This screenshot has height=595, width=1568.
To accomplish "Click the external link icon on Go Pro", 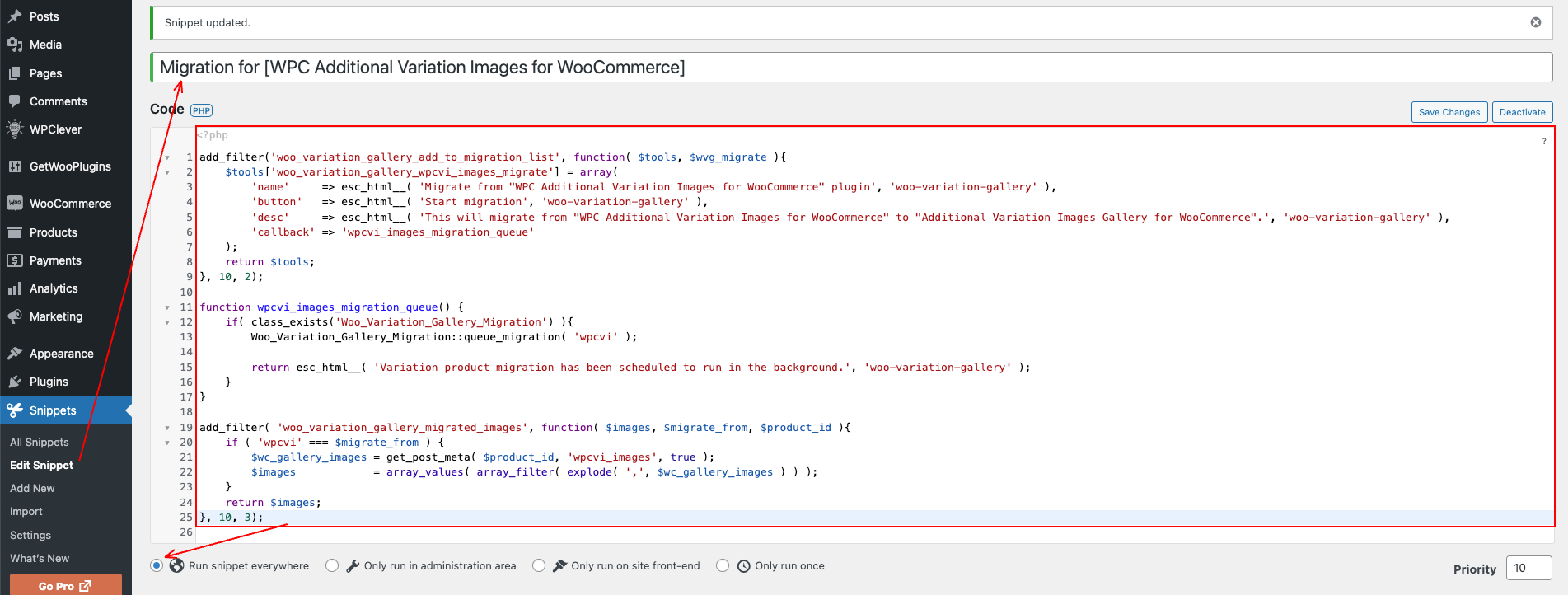I will (85, 586).
